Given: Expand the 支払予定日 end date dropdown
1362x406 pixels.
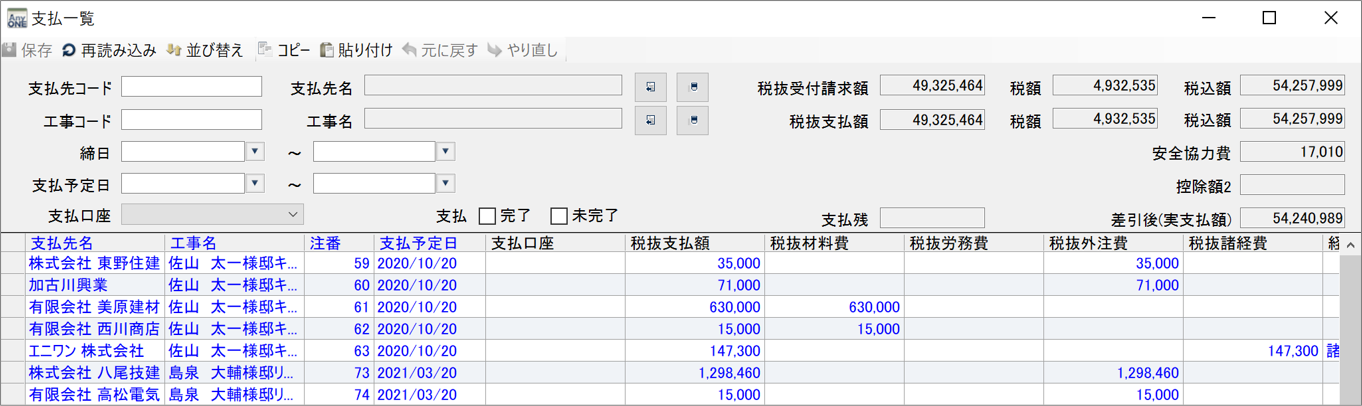Looking at the screenshot, I should point(446,184).
